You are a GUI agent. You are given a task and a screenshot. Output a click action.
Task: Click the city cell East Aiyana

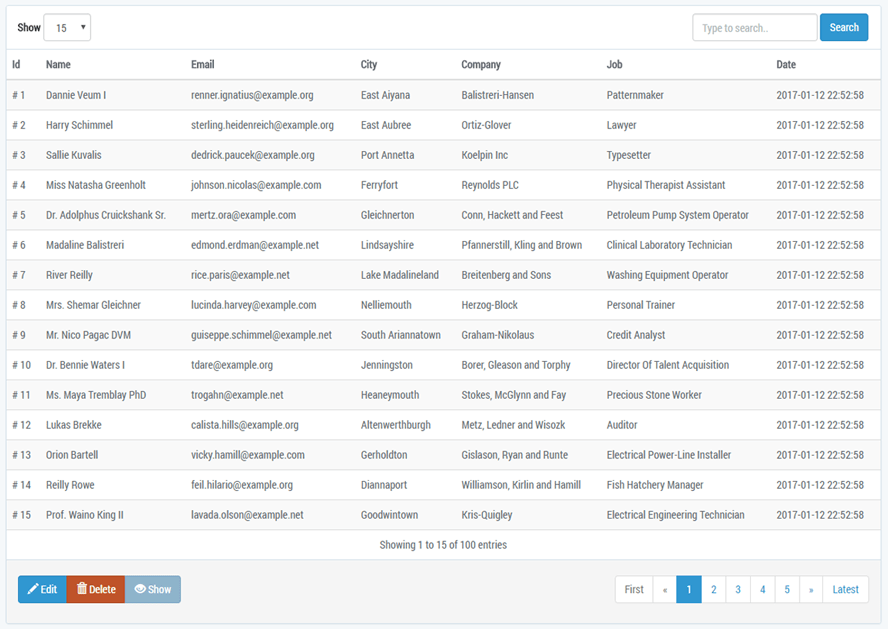[385, 95]
